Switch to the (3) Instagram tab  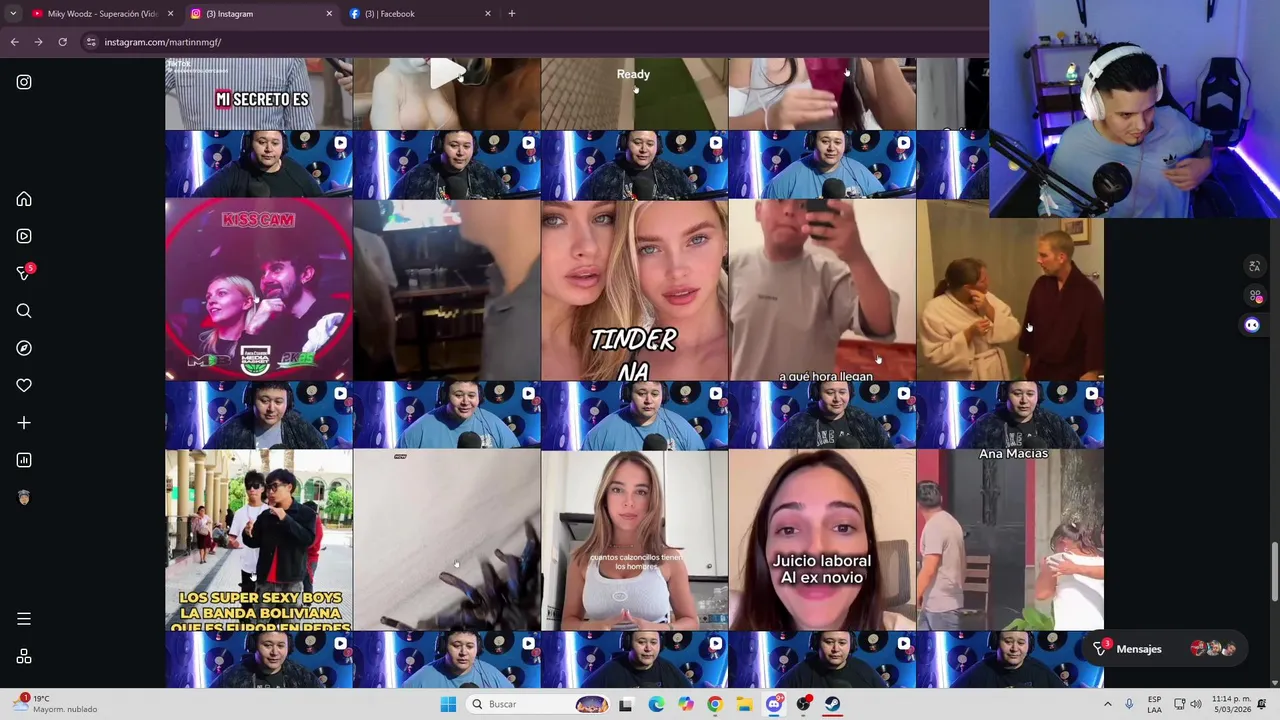260,13
